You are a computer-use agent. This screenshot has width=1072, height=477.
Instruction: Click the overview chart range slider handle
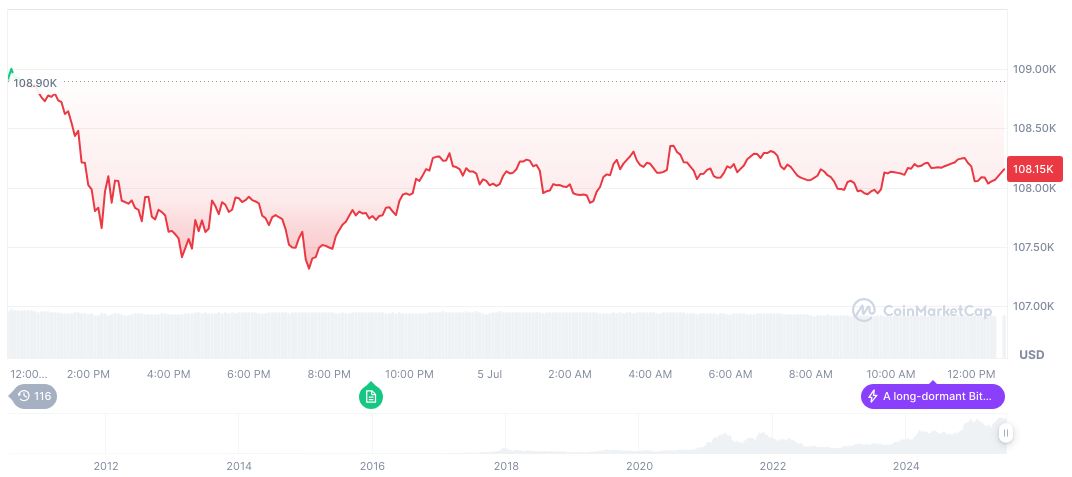tap(1005, 433)
